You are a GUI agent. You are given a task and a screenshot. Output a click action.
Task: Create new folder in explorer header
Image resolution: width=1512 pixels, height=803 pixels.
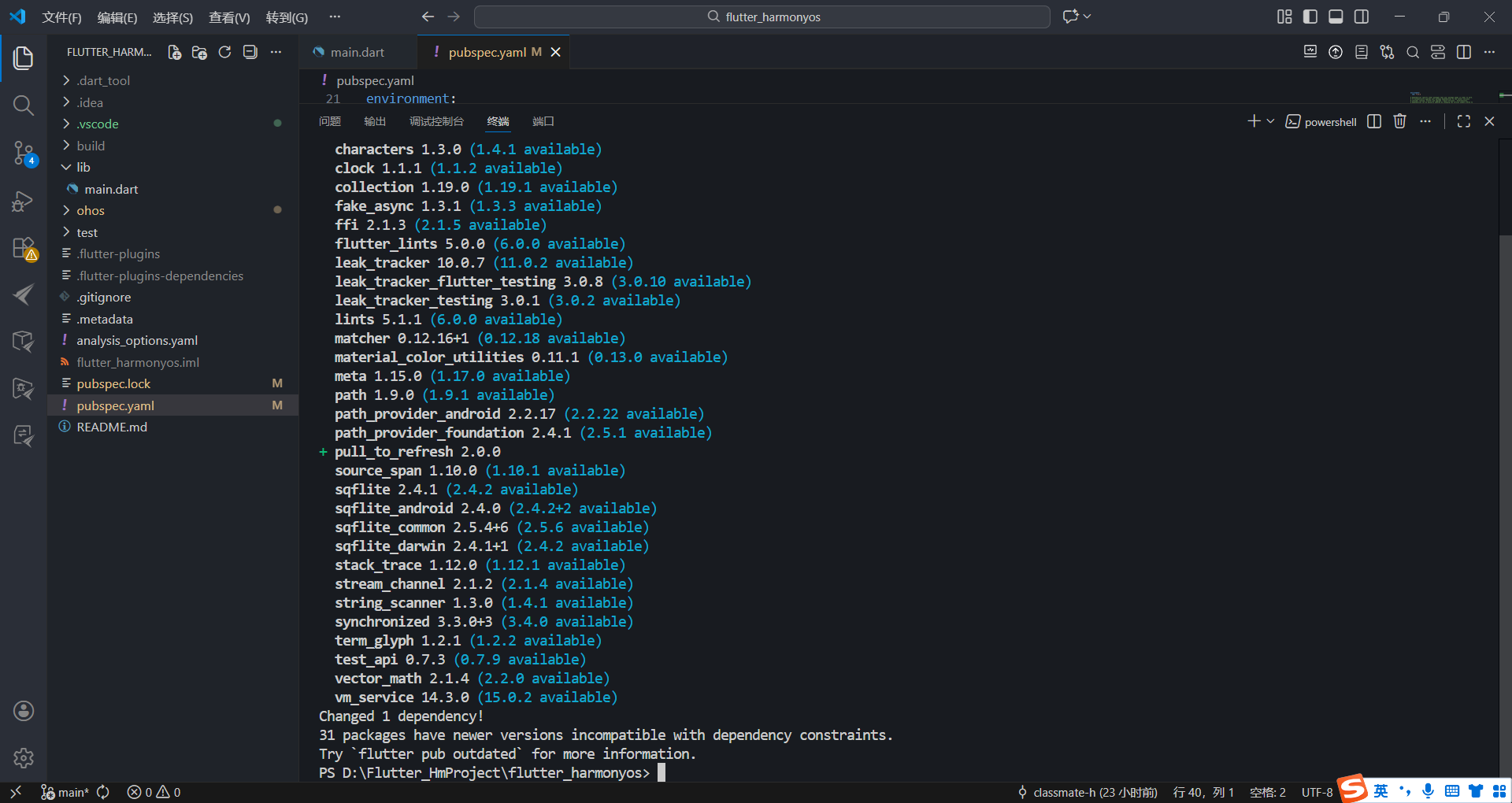200,52
